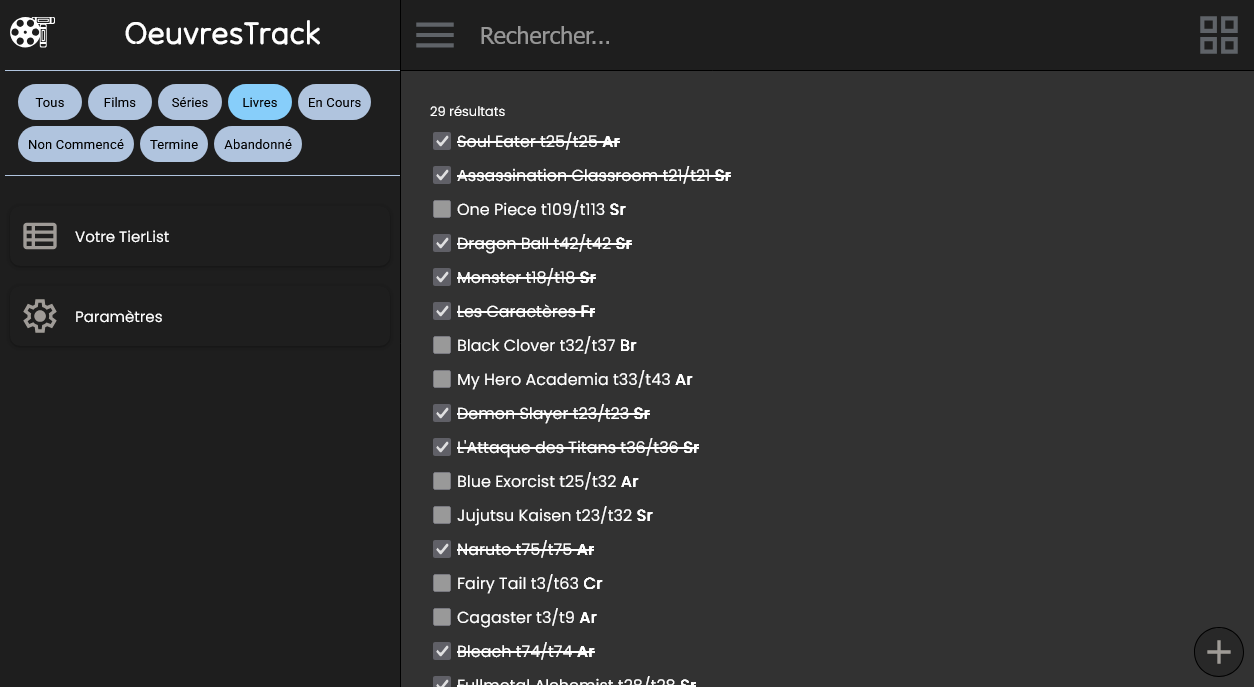Check the One Piece checkbox
This screenshot has height=687, width=1254.
pos(442,209)
